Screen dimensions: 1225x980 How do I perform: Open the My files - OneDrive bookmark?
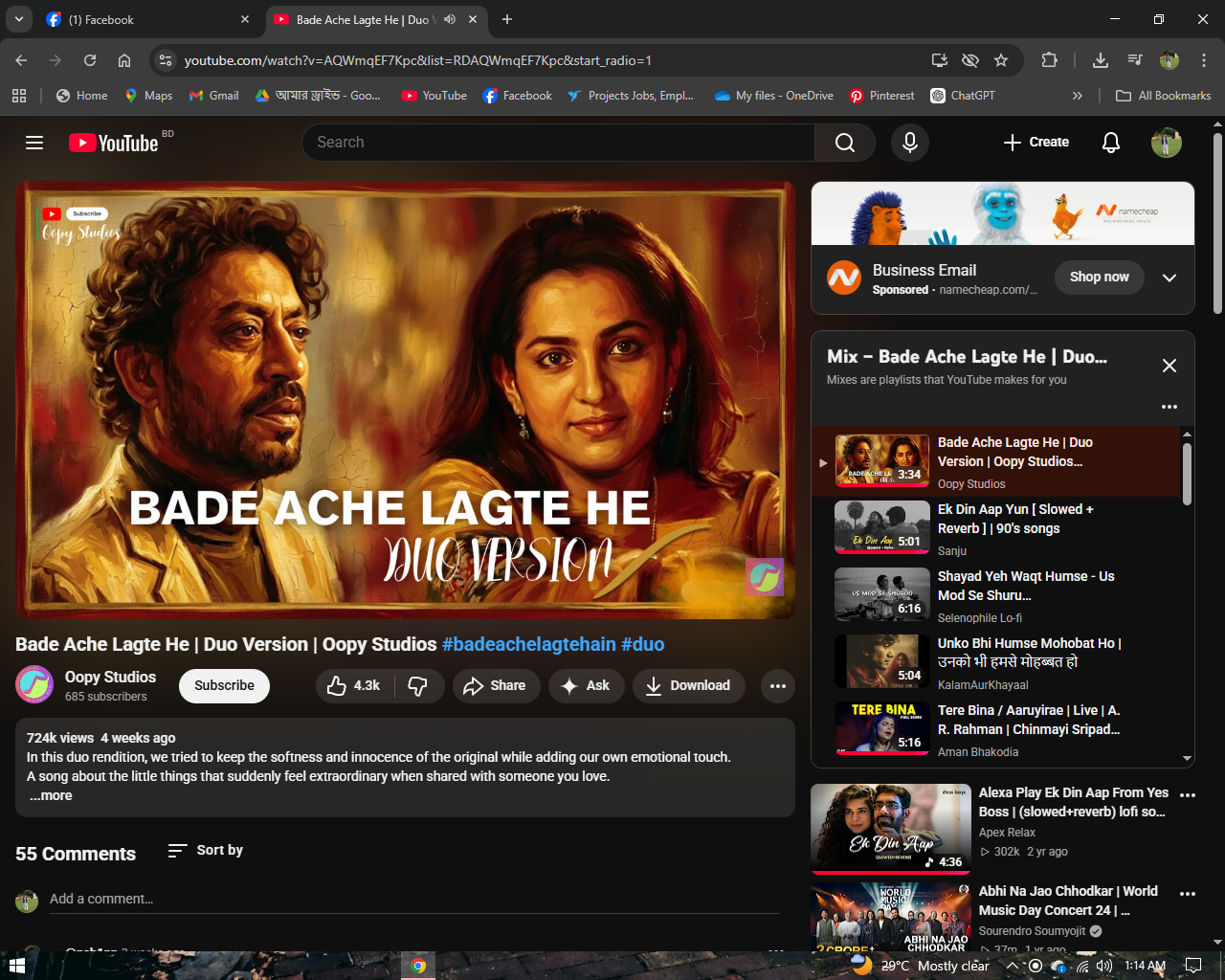point(774,96)
